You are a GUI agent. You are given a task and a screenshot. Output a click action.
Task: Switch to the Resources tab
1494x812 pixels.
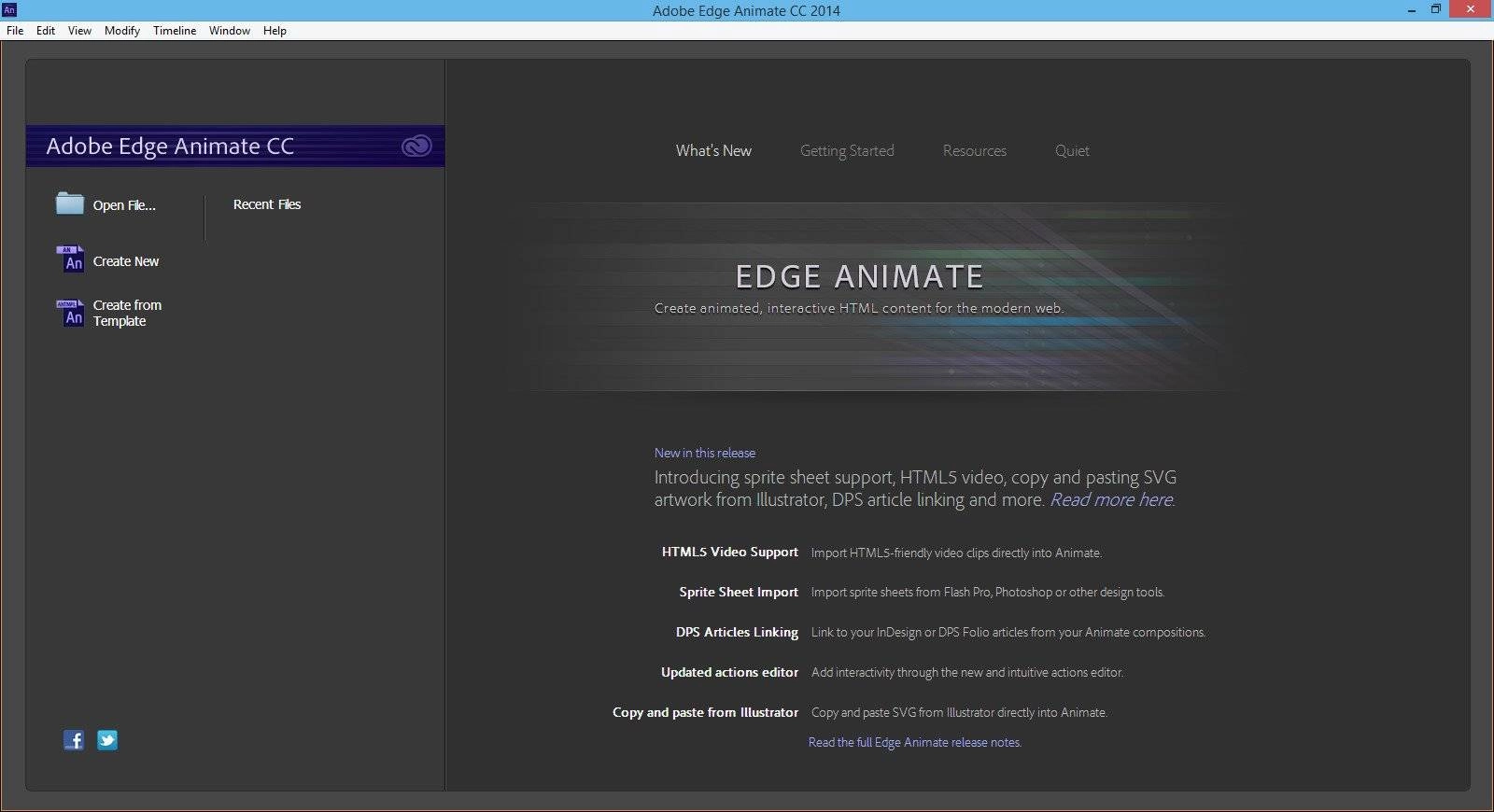click(975, 150)
